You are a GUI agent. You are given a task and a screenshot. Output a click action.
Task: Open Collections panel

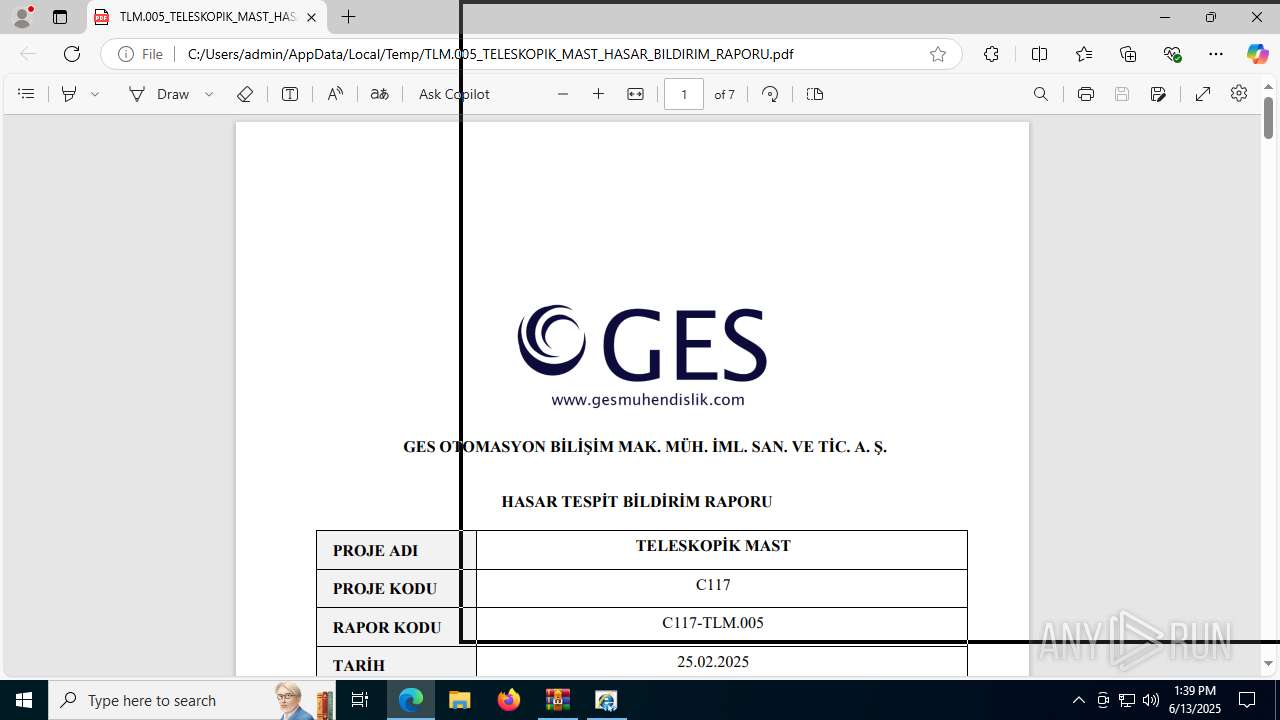(x=1128, y=54)
